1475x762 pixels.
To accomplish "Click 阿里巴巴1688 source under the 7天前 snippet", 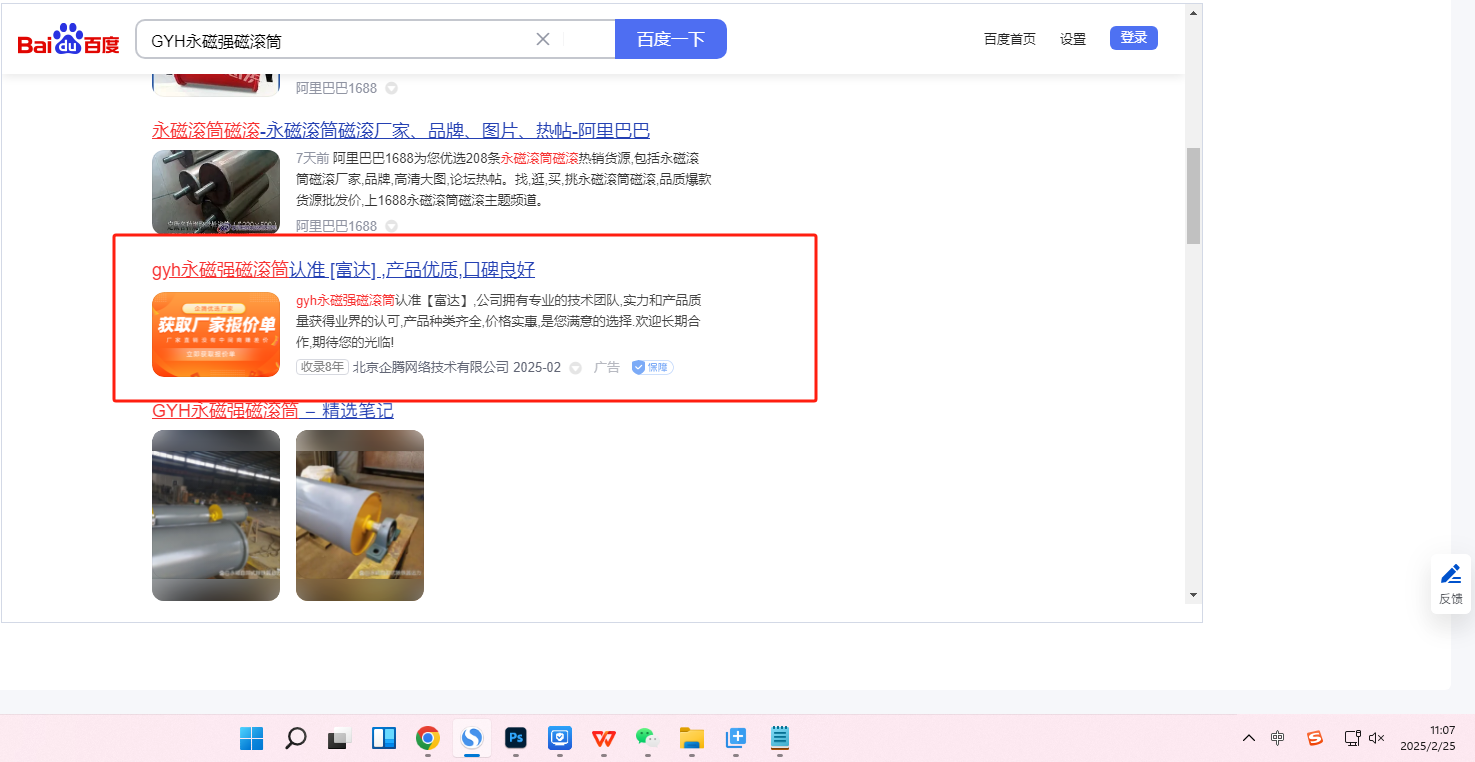I will tap(337, 226).
